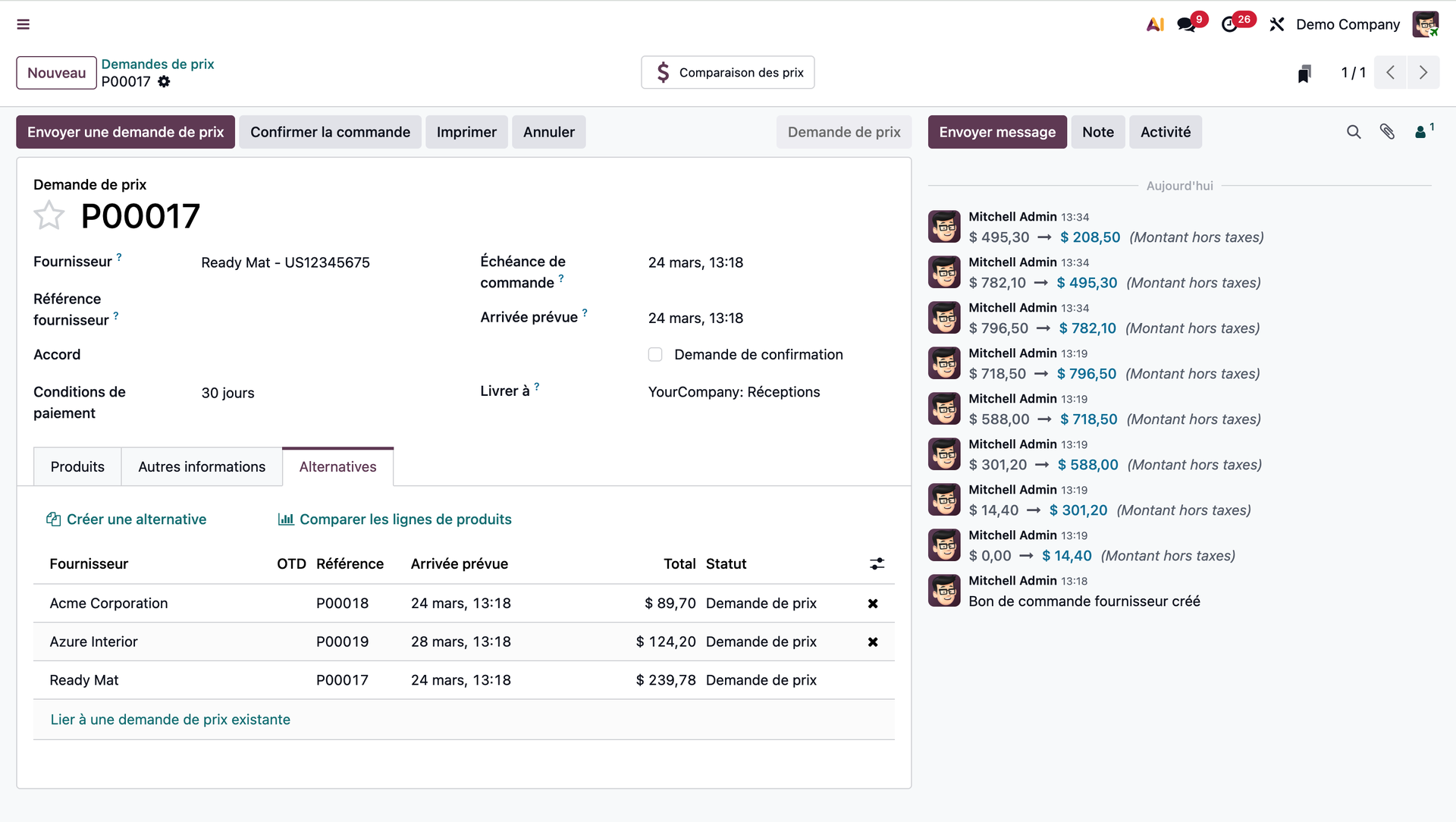Search messages with magnifier icon
The width and height of the screenshot is (1456, 822).
point(1354,132)
